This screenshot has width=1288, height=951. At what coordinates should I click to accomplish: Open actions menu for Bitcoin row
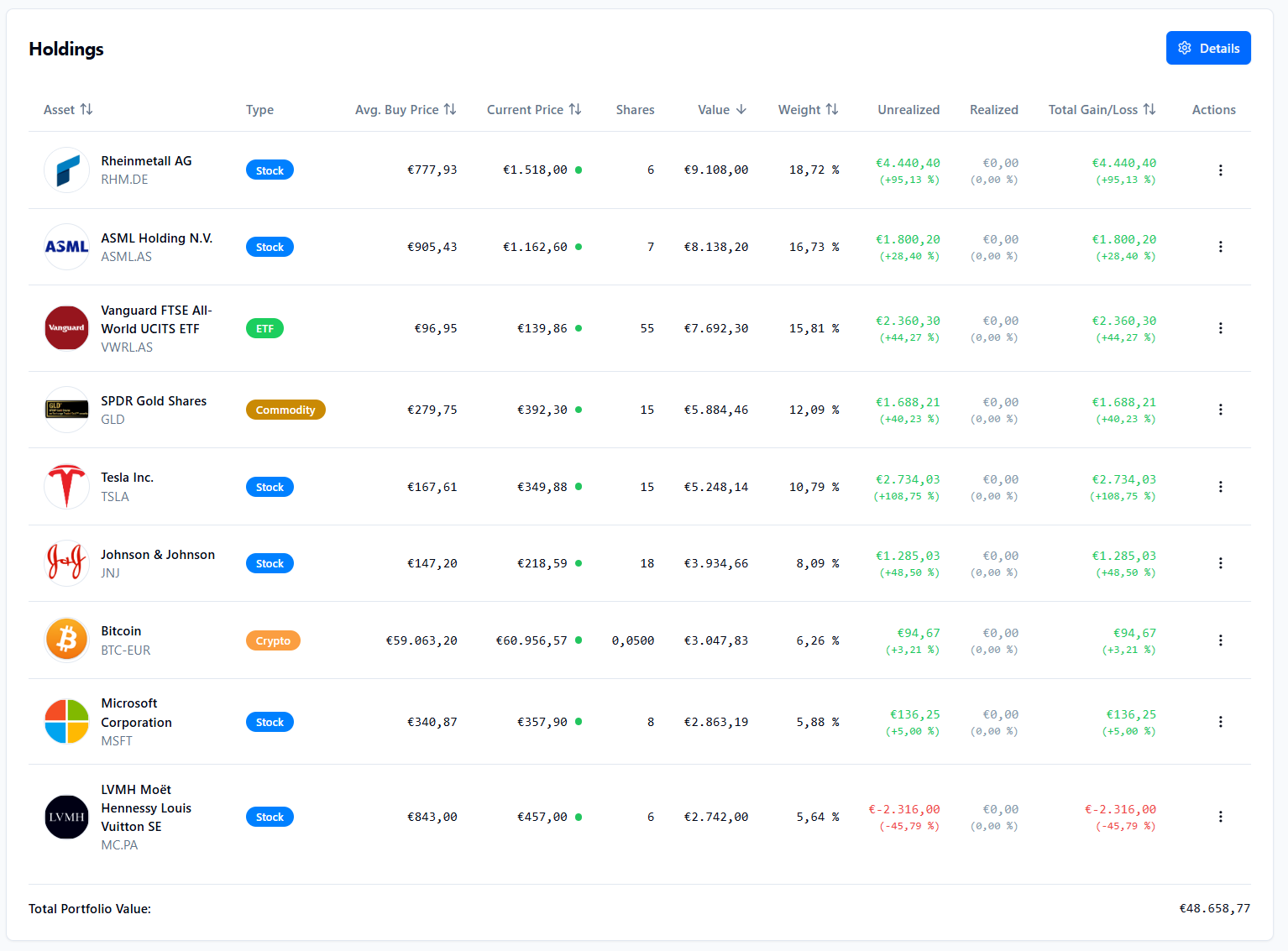click(x=1220, y=640)
